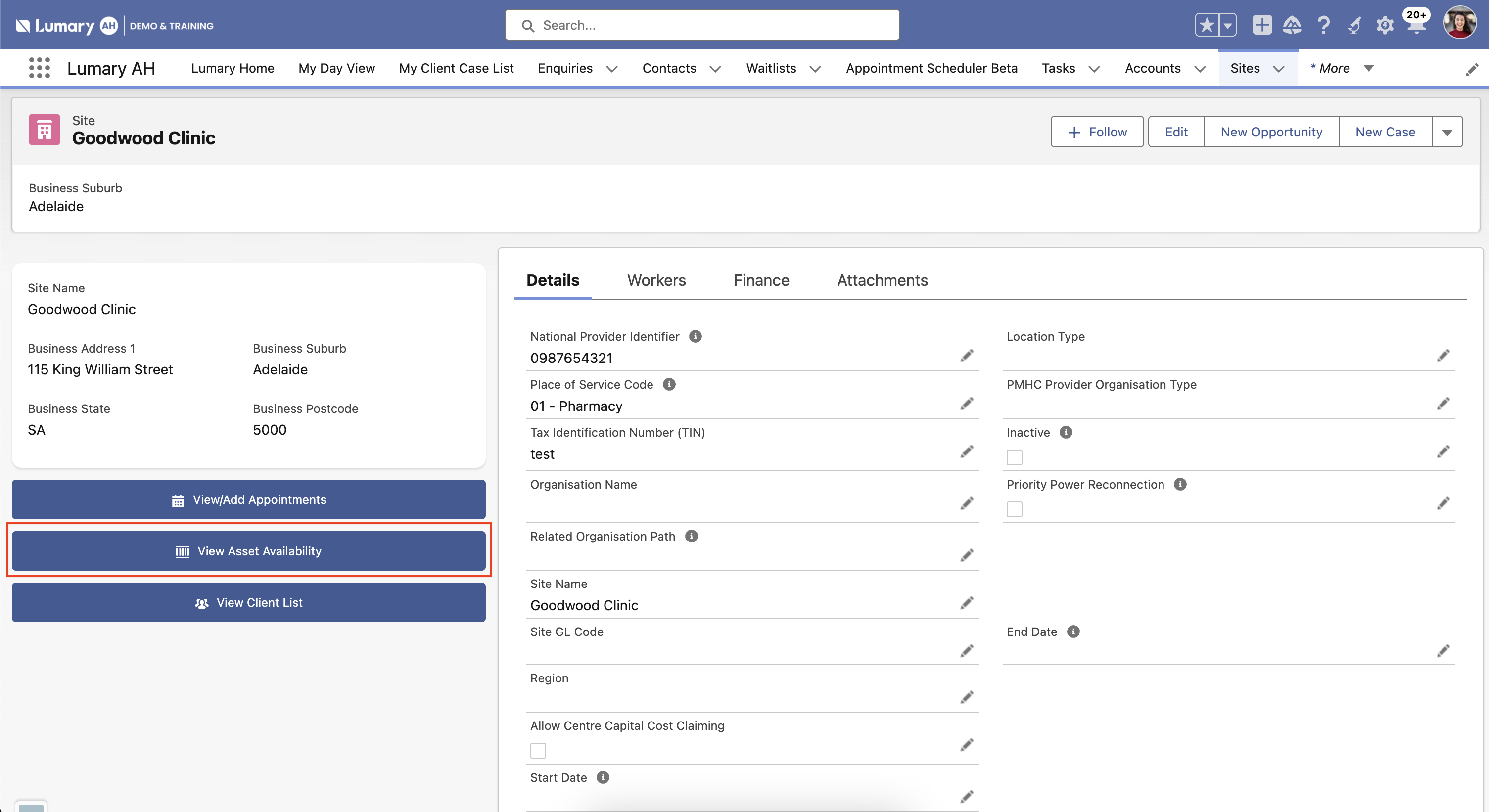Open more actions dropdown next to New Case
The width and height of the screenshot is (1489, 812).
(1447, 133)
